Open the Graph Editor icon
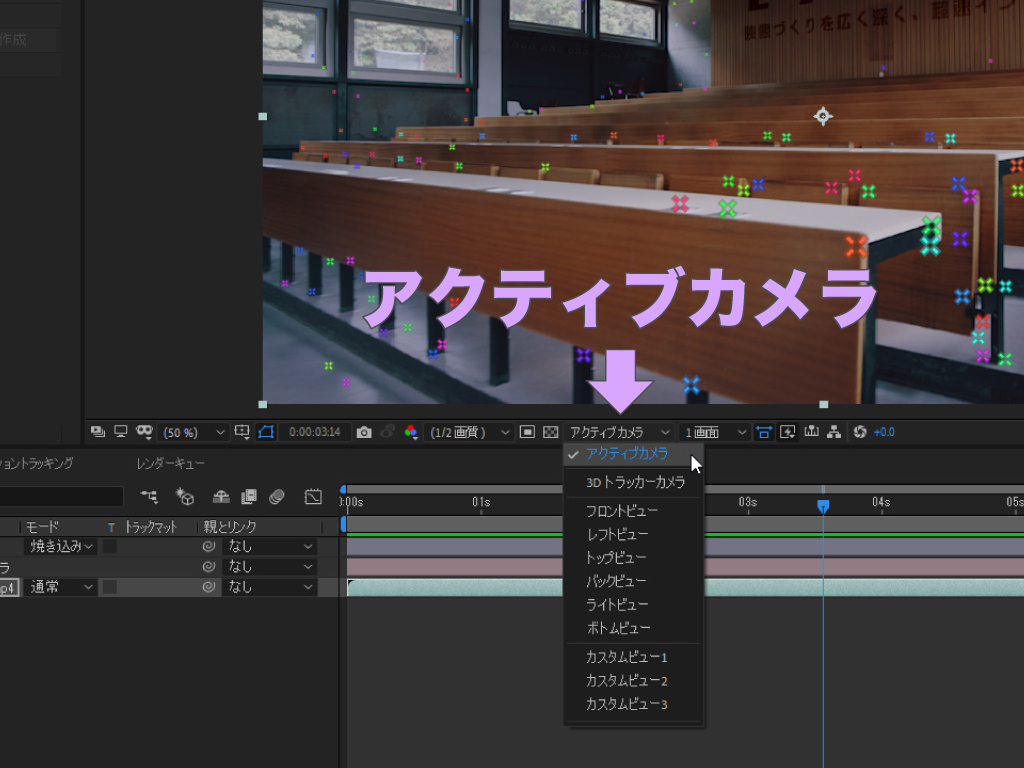1024x768 pixels. (x=313, y=496)
